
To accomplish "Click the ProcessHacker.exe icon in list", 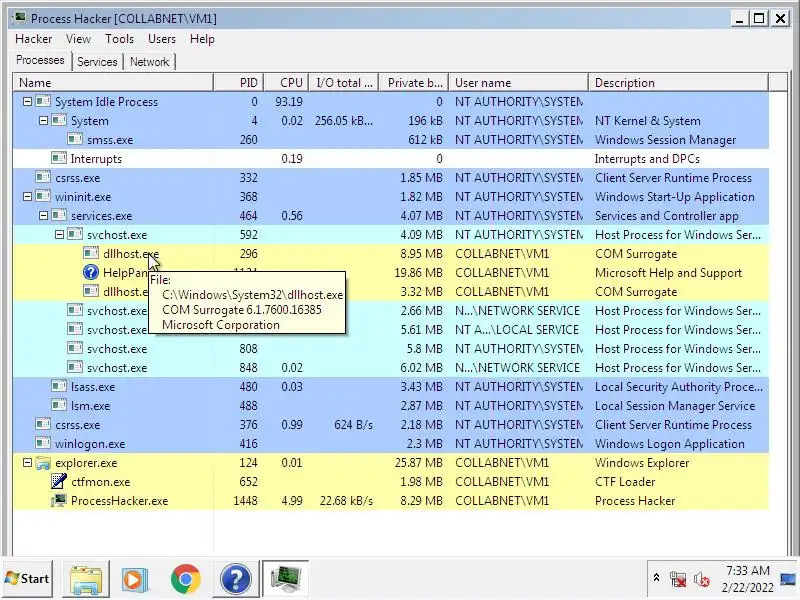I will tap(59, 501).
